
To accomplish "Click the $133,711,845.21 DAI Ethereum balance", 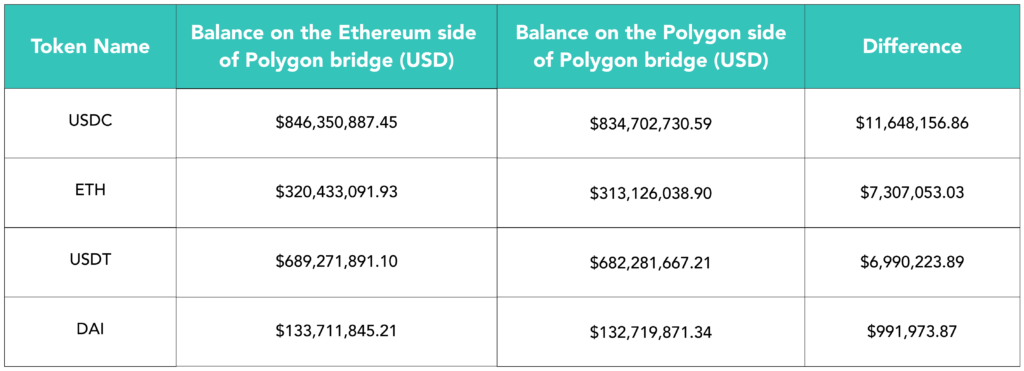I will pyautogui.click(x=336, y=331).
